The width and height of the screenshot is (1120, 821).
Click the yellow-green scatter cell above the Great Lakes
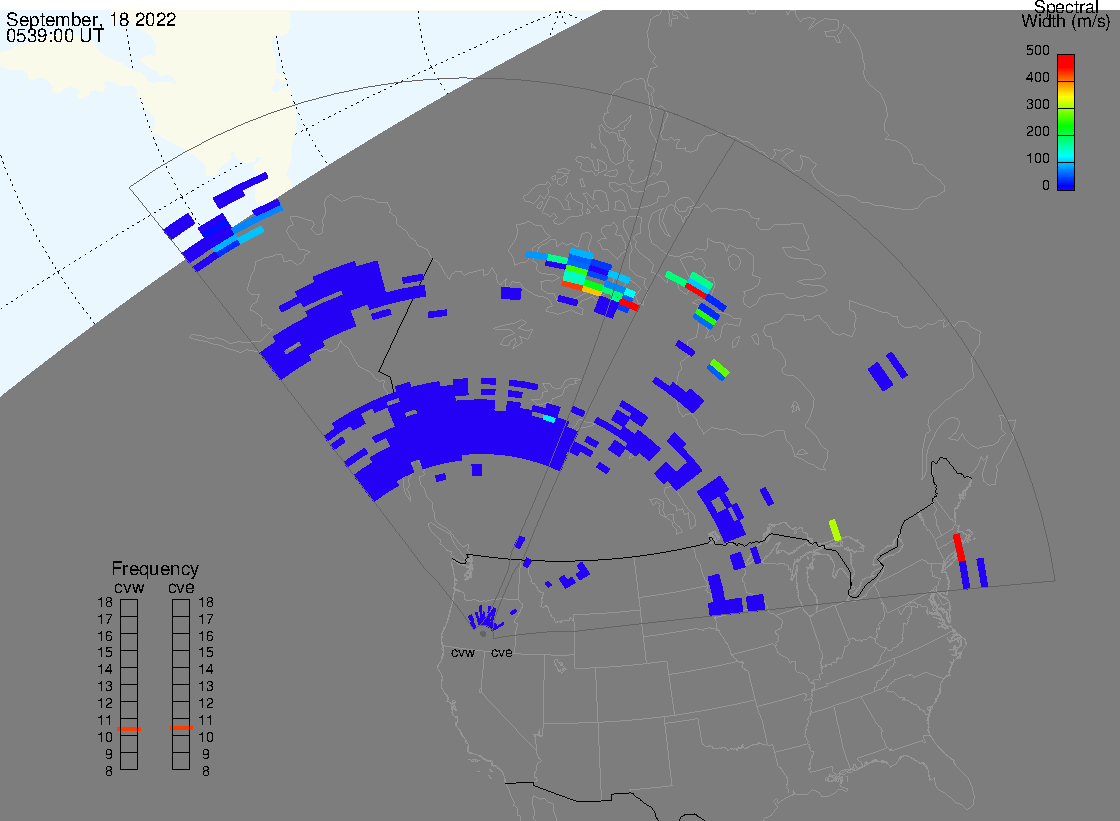coord(834,530)
